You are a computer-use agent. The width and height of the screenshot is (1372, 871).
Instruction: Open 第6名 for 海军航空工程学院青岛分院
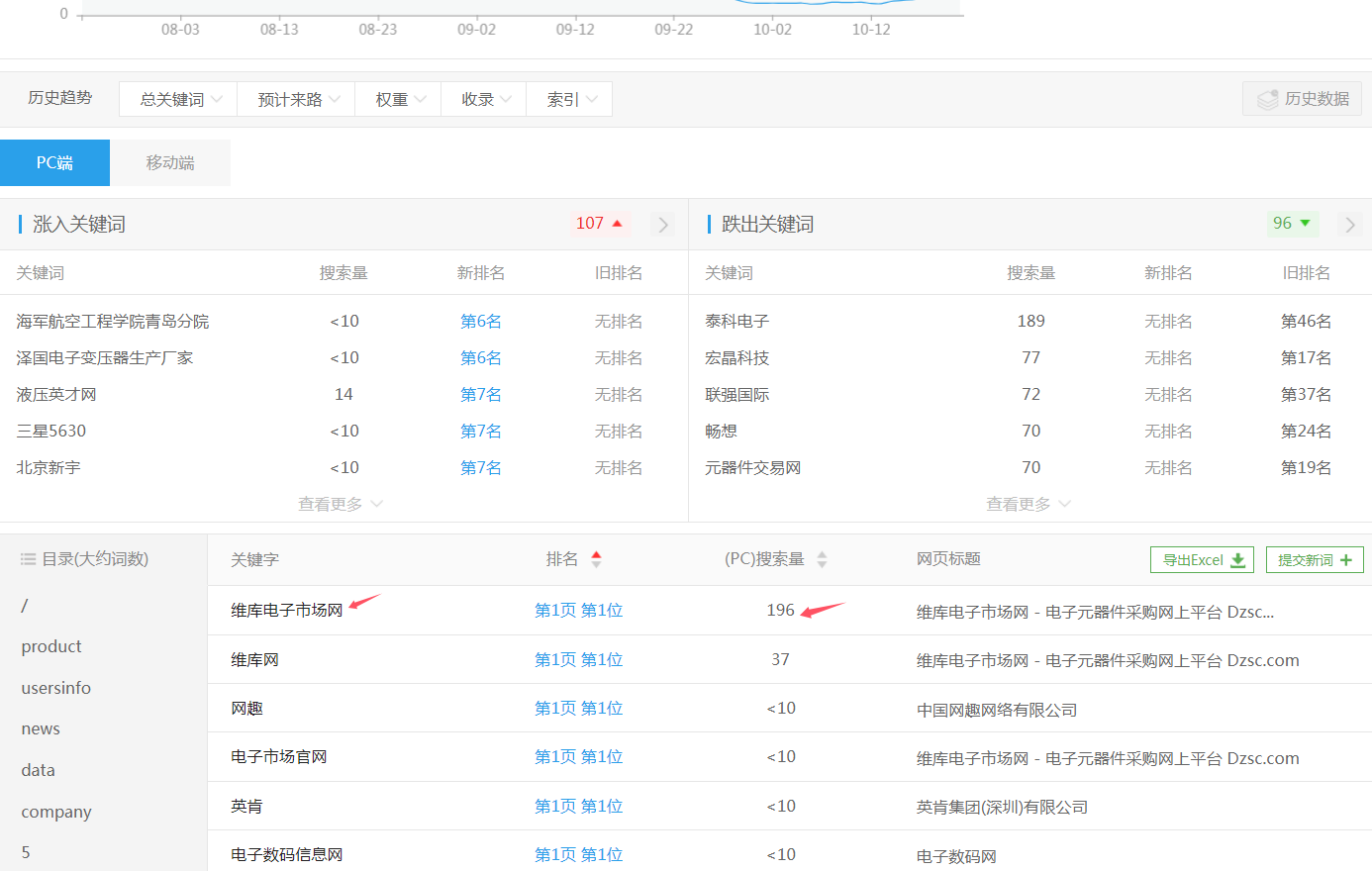click(481, 322)
